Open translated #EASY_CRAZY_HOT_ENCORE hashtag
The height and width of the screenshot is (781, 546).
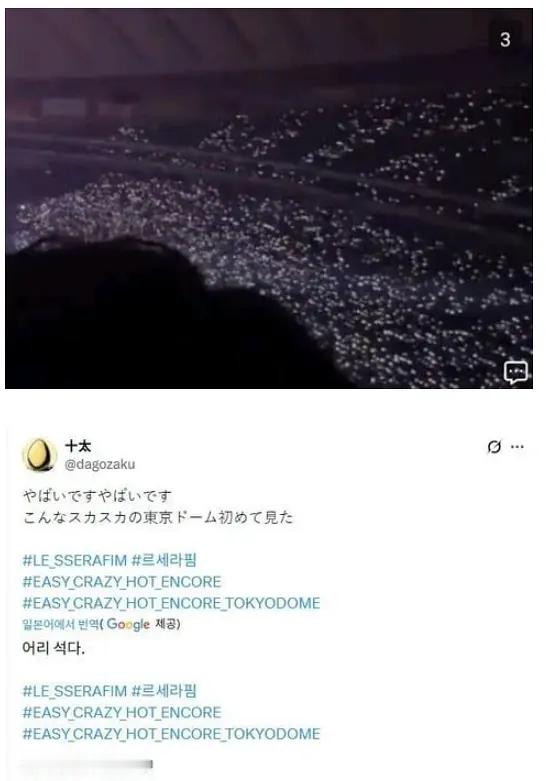pyautogui.click(x=122, y=712)
